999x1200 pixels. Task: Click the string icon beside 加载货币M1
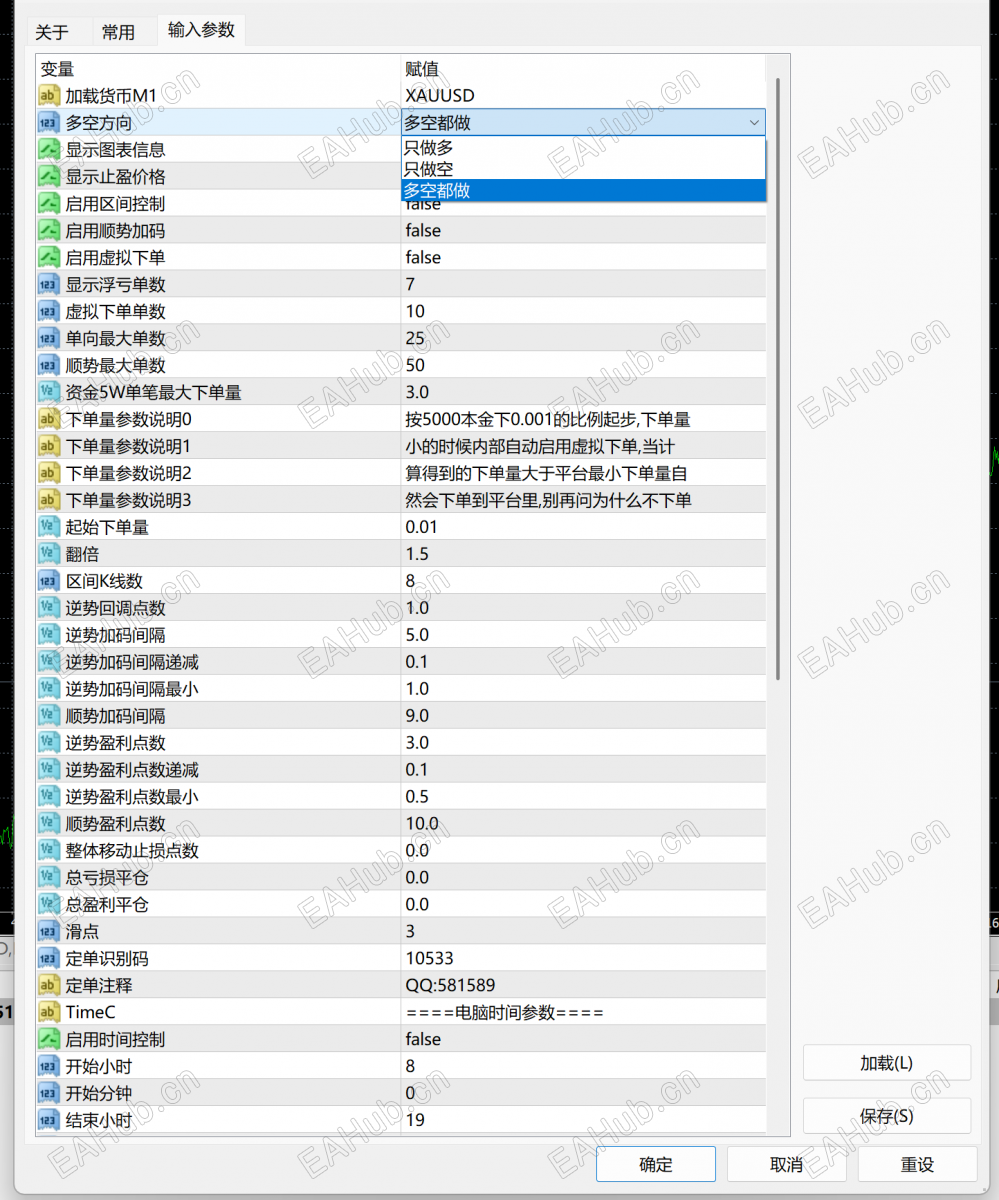coord(49,96)
